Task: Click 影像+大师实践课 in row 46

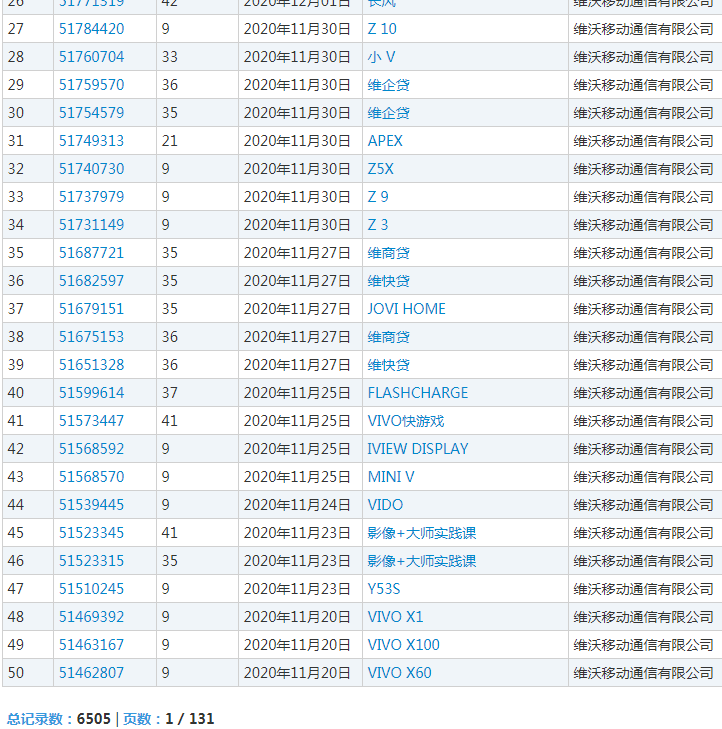Action: point(422,561)
